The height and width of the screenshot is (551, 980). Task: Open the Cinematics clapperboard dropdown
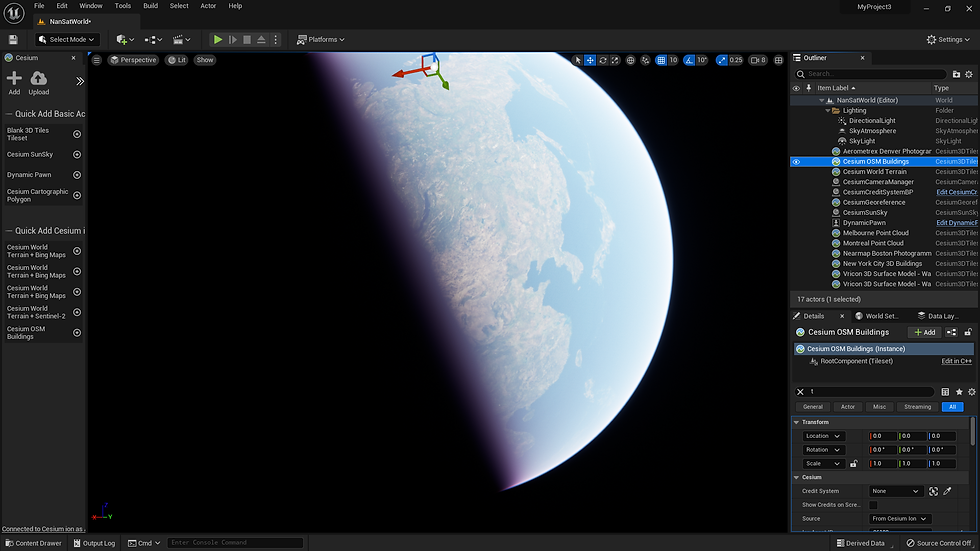[x=181, y=39]
